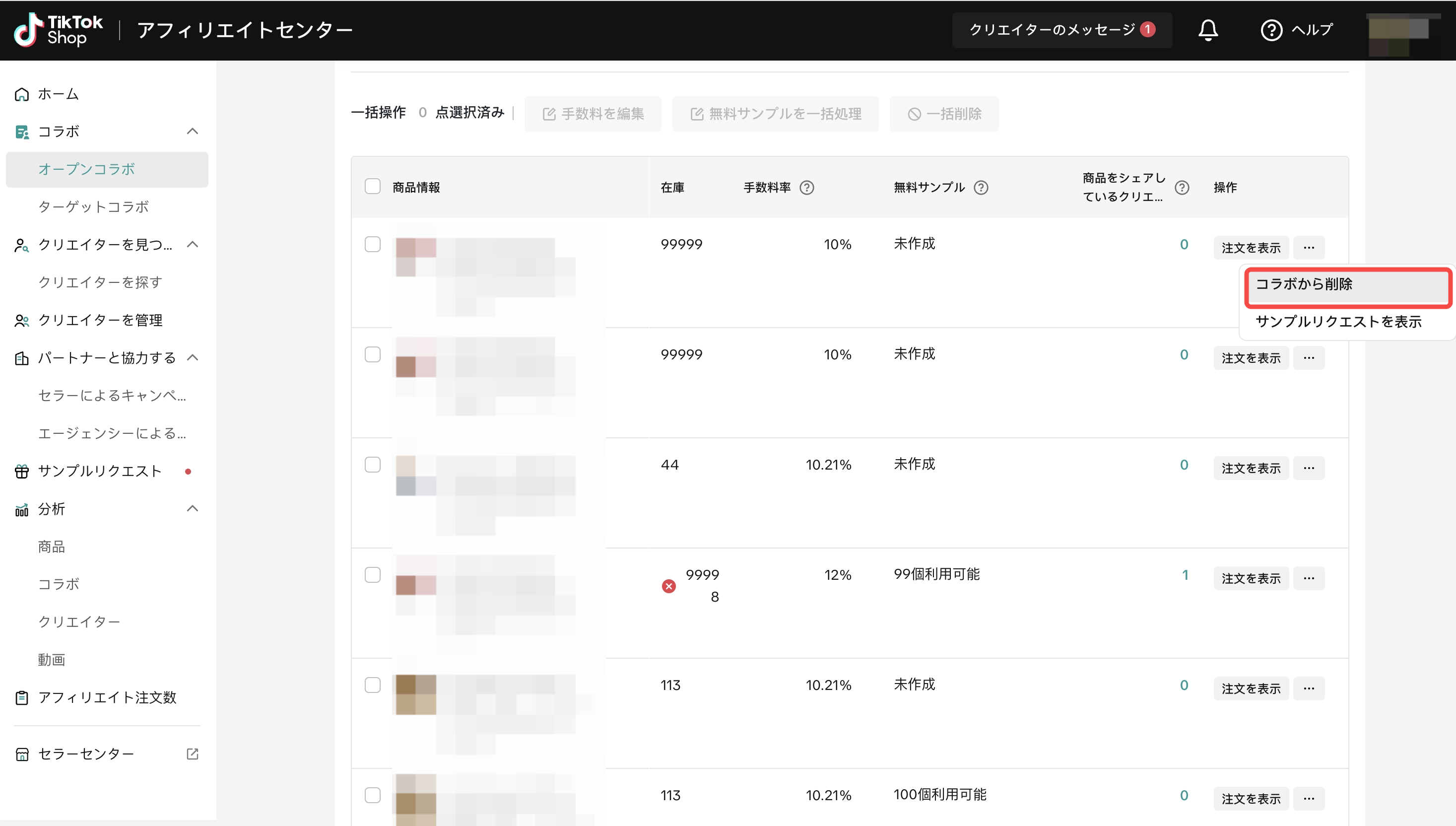Collapse the コラボ sidebar section
The image size is (1456, 826).
pos(192,132)
